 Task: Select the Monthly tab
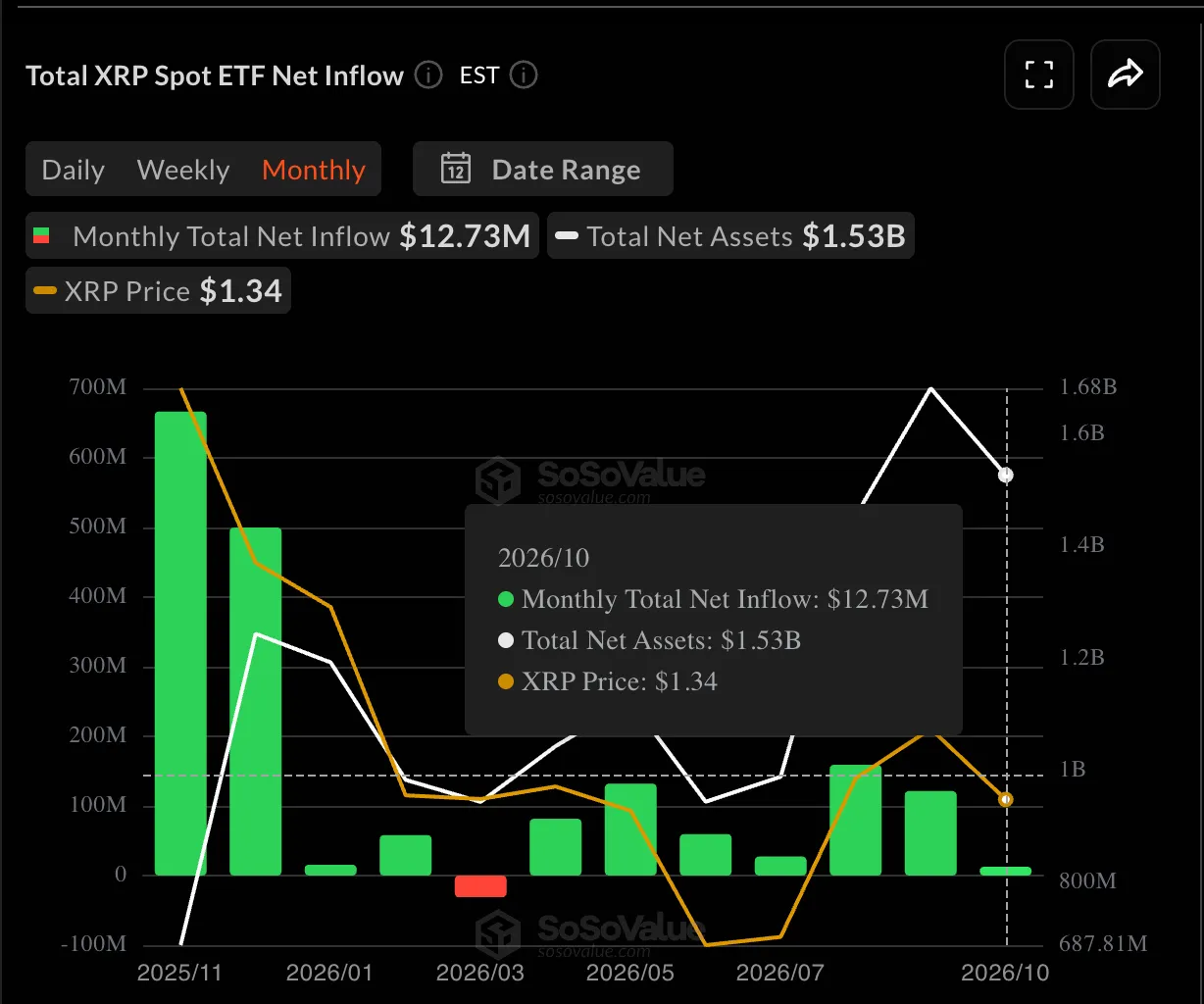coord(314,170)
